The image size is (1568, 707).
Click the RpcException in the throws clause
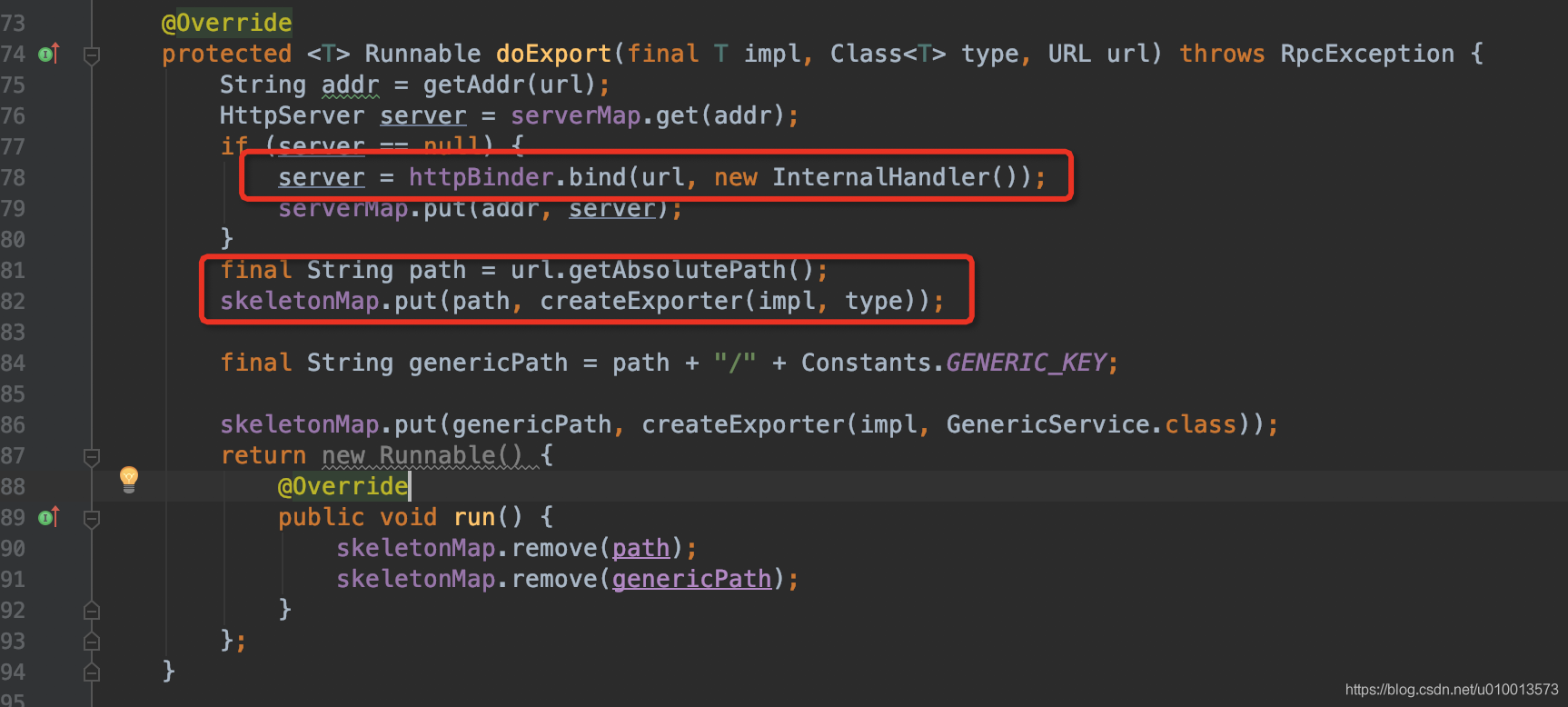coord(1366,55)
